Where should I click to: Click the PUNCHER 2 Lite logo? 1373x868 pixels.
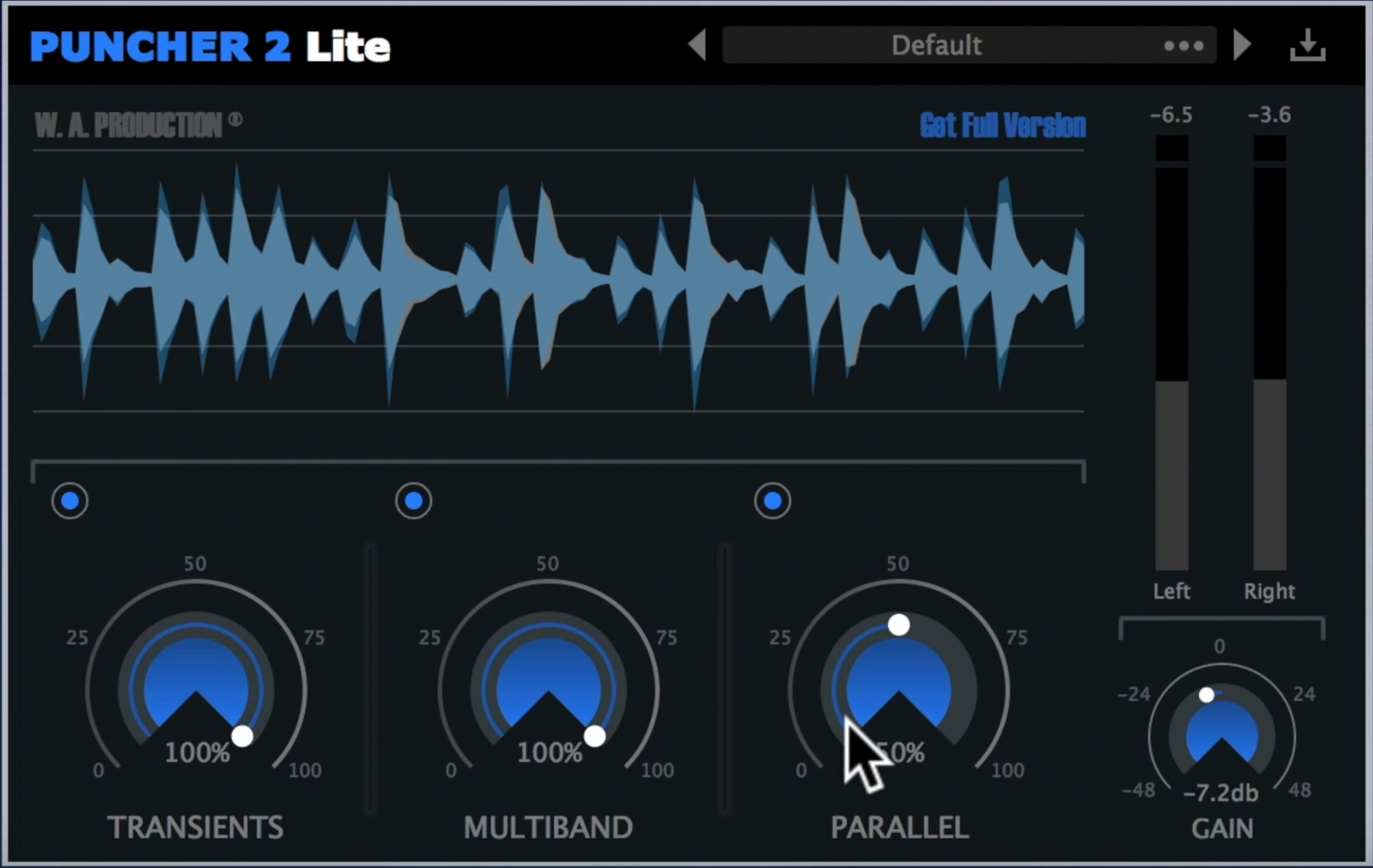(x=210, y=47)
